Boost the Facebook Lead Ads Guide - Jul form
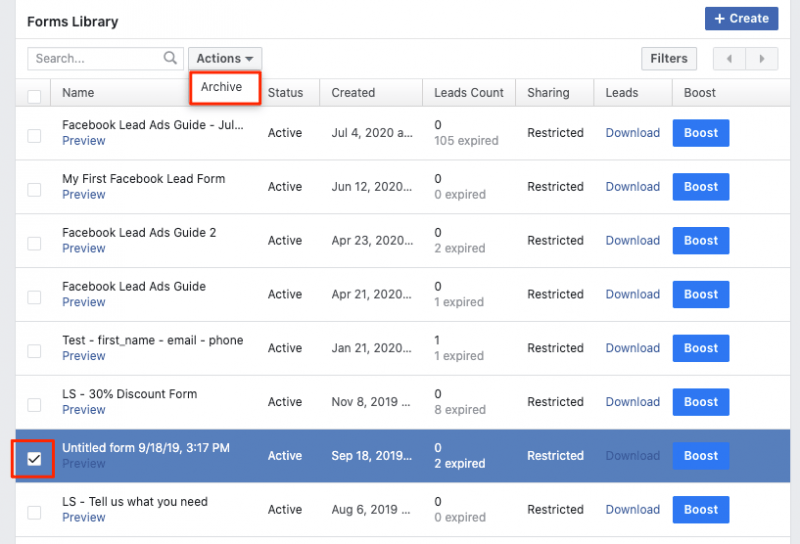 [x=701, y=133]
